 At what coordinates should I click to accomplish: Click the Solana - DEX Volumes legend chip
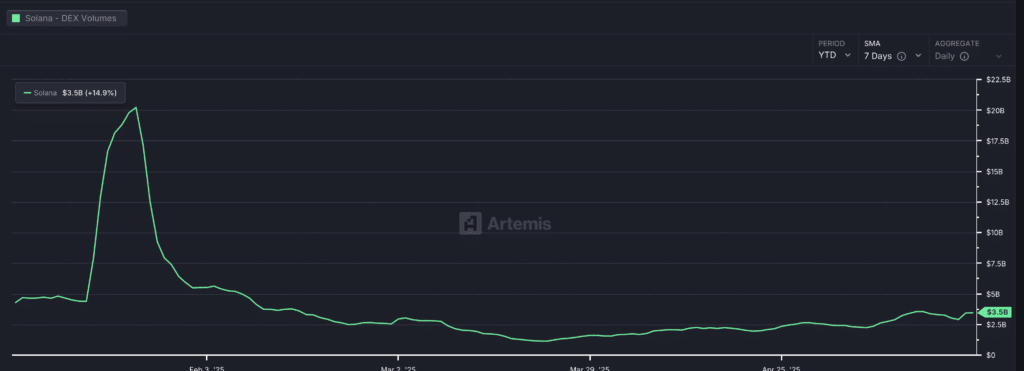67,18
